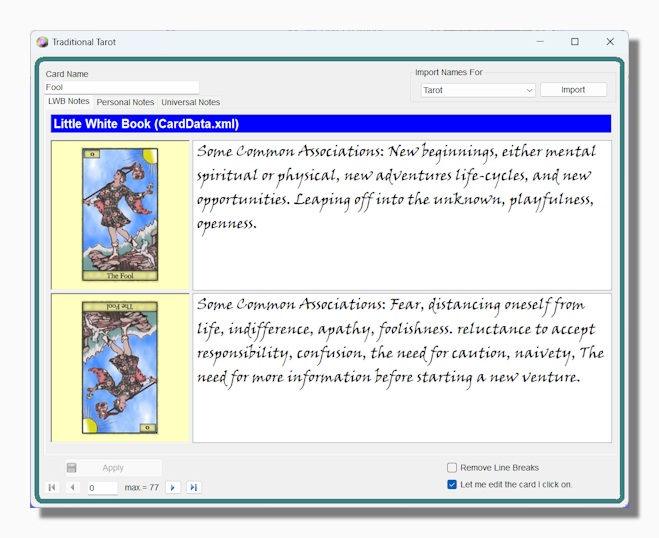This screenshot has height=538, width=659.
Task: Select the reversed Fool card image
Action: pos(120,367)
